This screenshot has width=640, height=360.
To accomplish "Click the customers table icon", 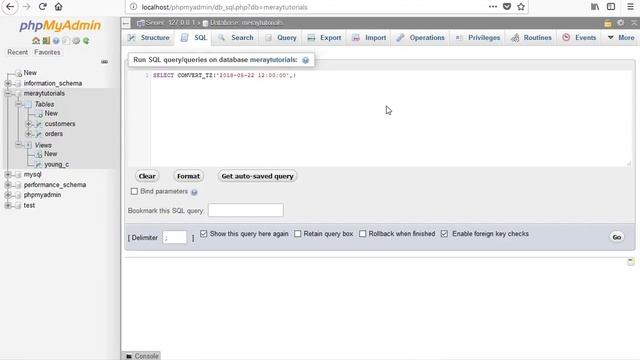I will click(39, 124).
